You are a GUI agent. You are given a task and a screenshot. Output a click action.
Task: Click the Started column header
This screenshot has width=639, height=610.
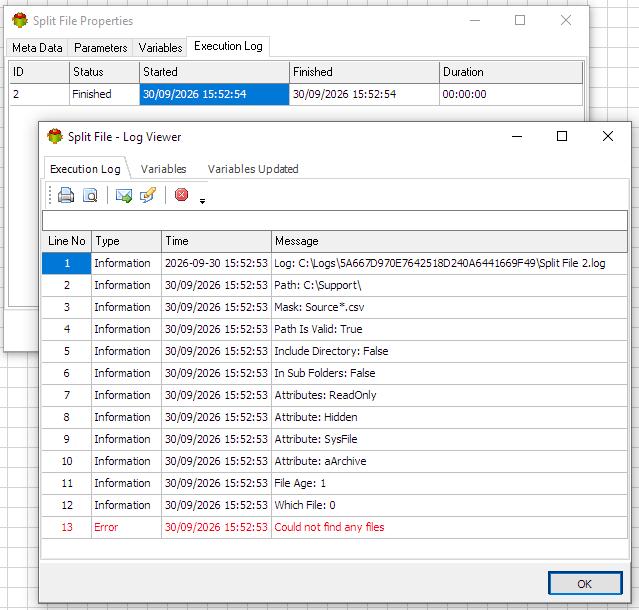click(x=214, y=72)
